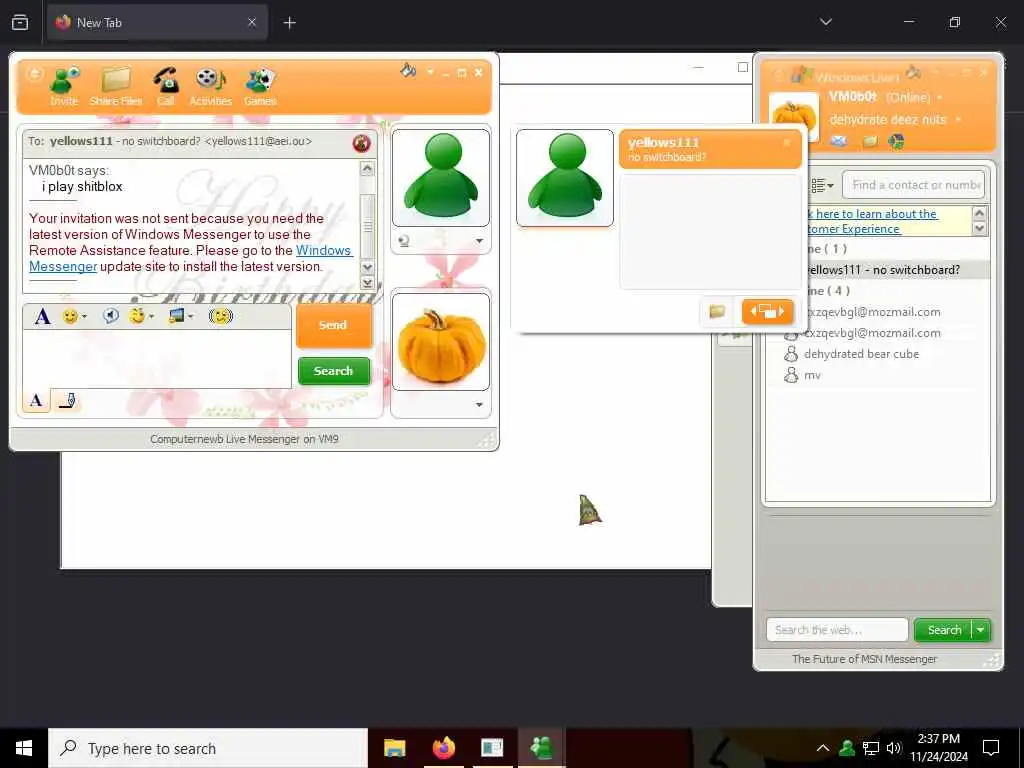Click the Find a contact or number field
Screen dimensions: 1024x768
[x=913, y=185]
